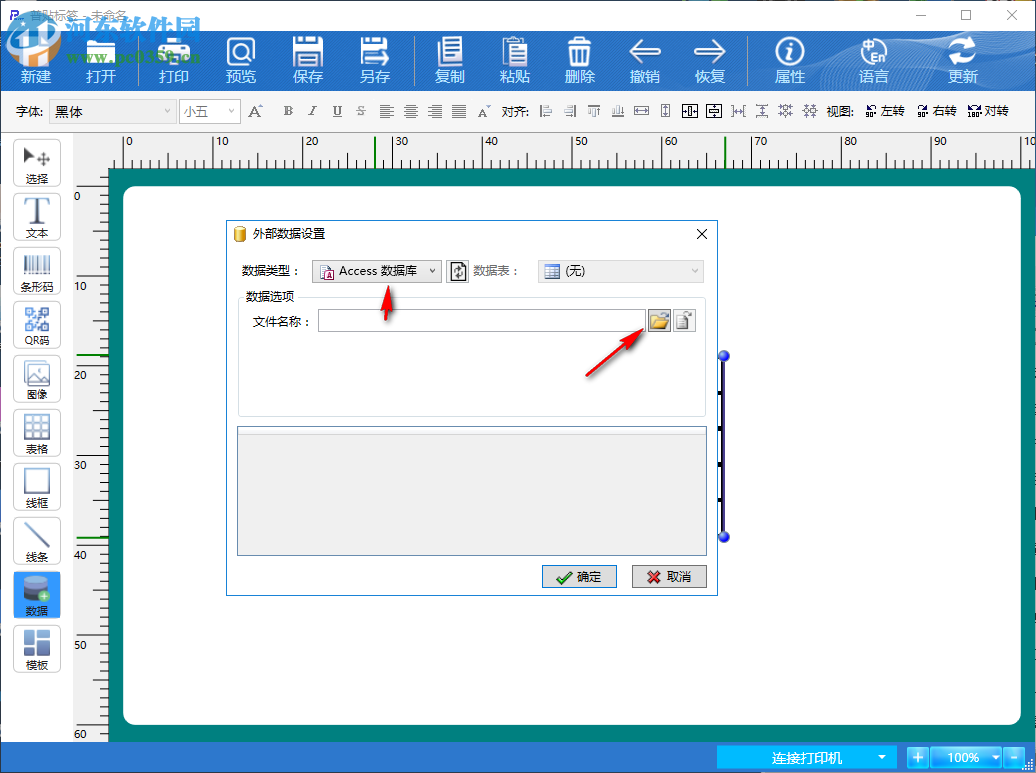Image resolution: width=1036 pixels, height=773 pixels.
Task: Make objects same width
Action: (x=642, y=111)
